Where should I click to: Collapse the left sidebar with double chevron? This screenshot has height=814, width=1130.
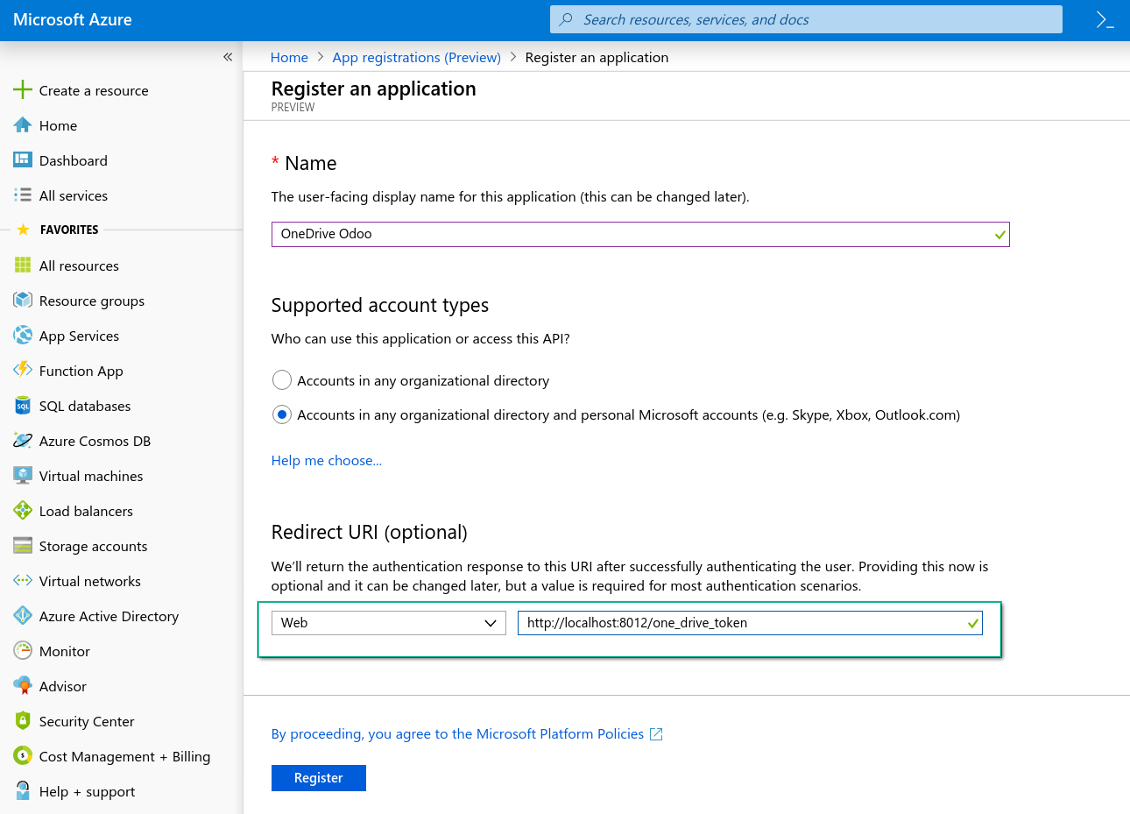[x=228, y=57]
